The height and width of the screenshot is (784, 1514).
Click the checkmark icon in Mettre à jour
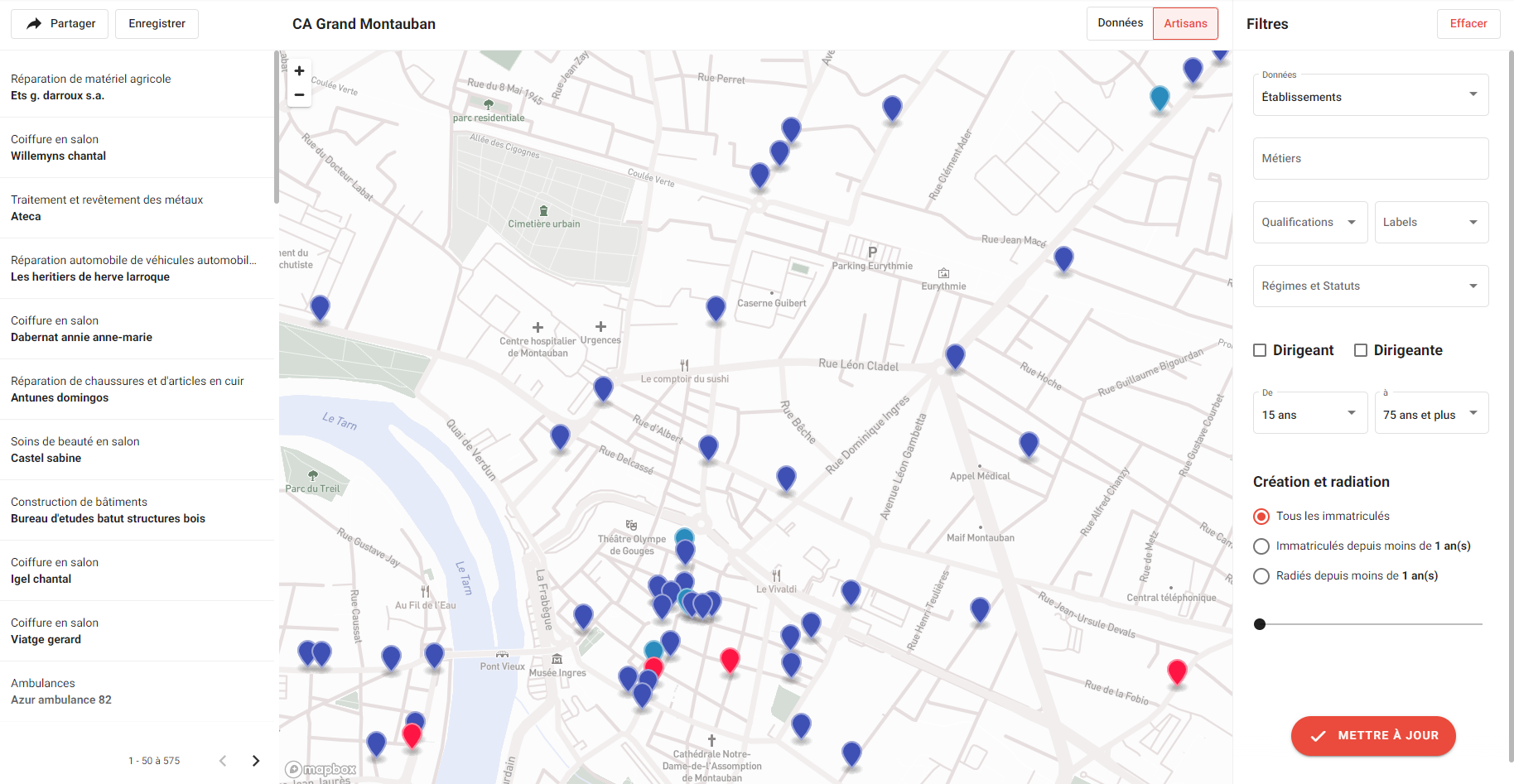click(1319, 736)
